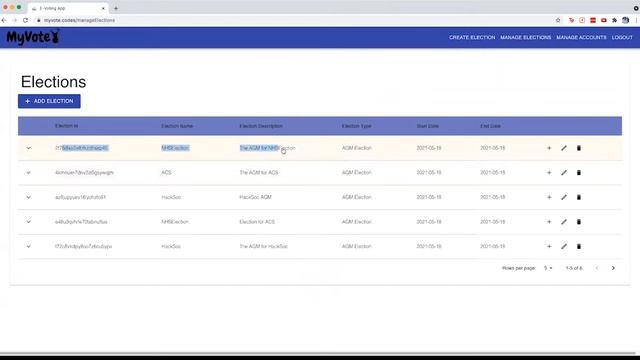
Task: Open a new browser tab
Action: (116, 8)
